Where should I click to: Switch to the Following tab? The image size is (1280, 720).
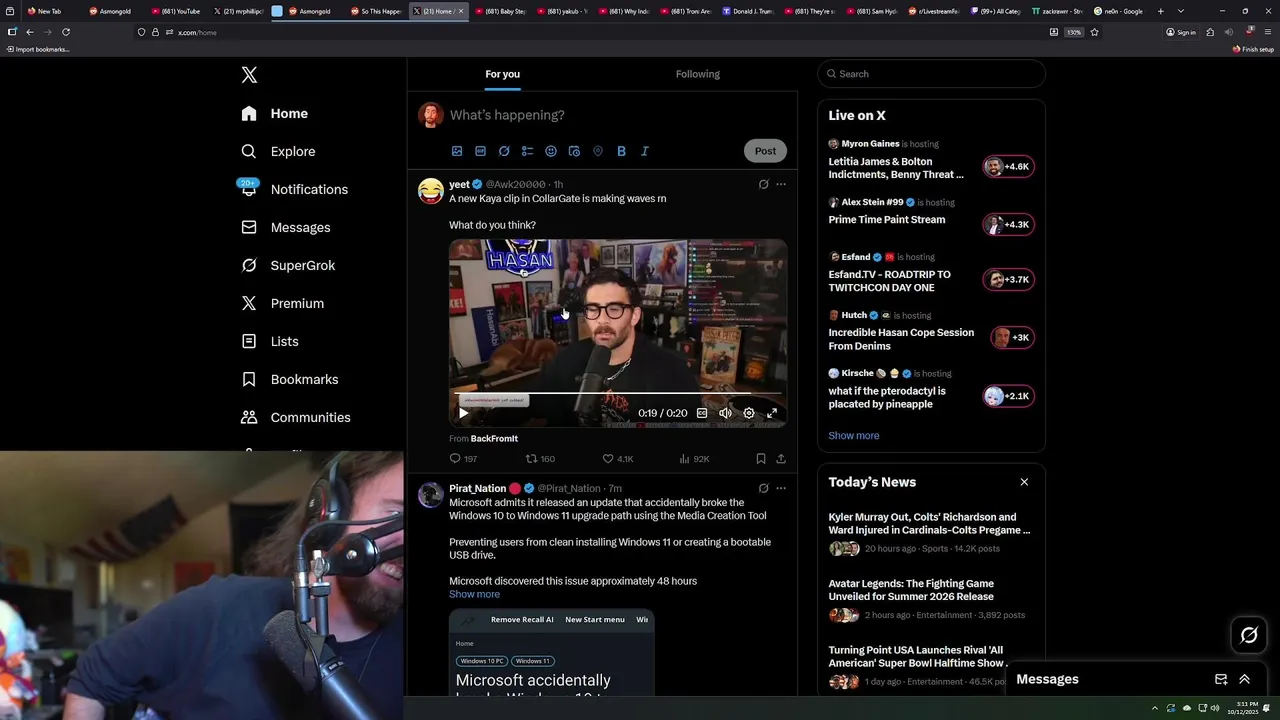[697, 74]
